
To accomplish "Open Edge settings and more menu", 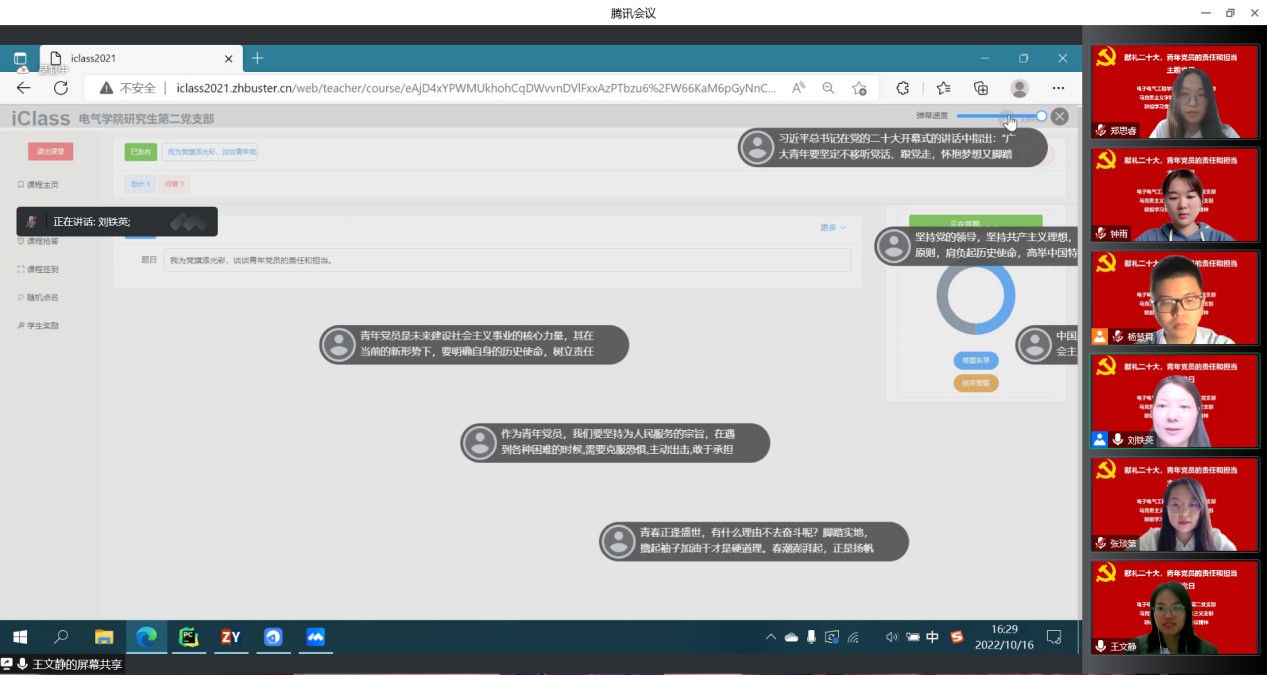I will coord(1058,88).
